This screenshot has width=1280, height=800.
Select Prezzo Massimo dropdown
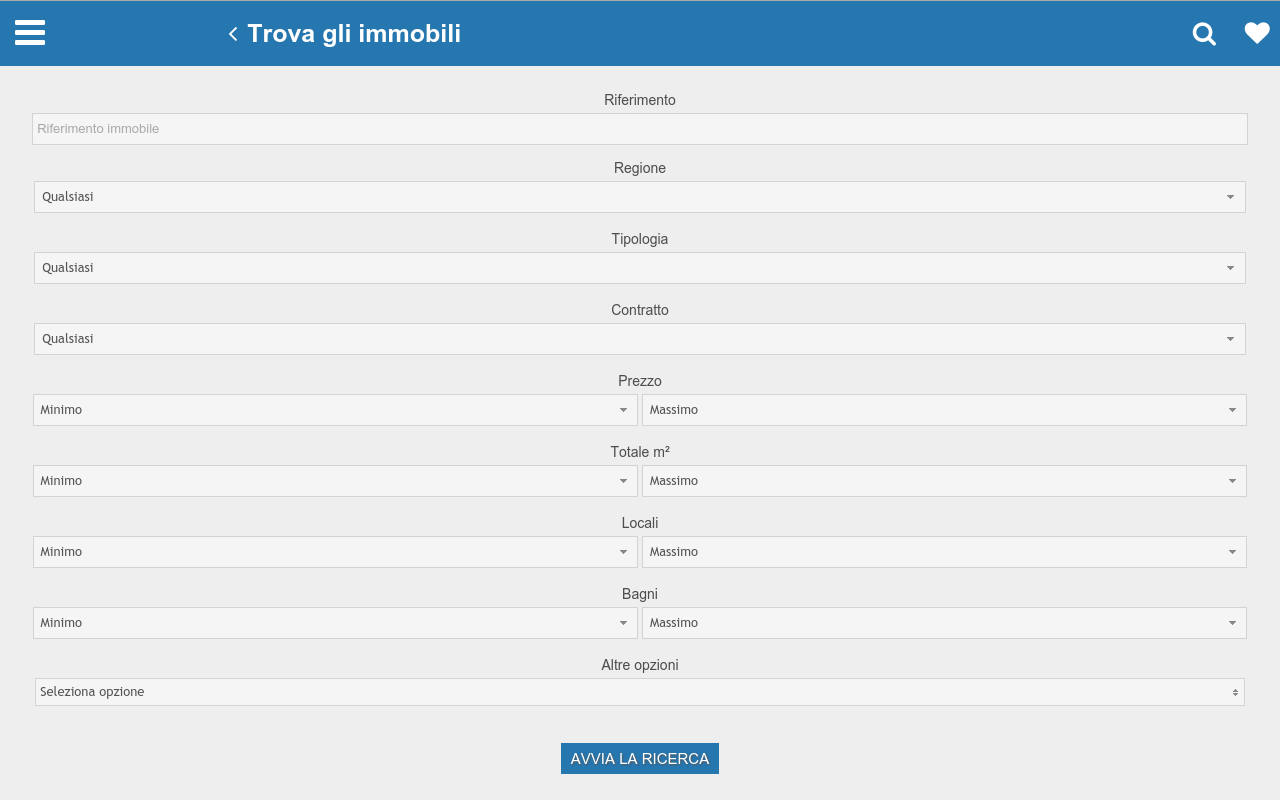[944, 410]
